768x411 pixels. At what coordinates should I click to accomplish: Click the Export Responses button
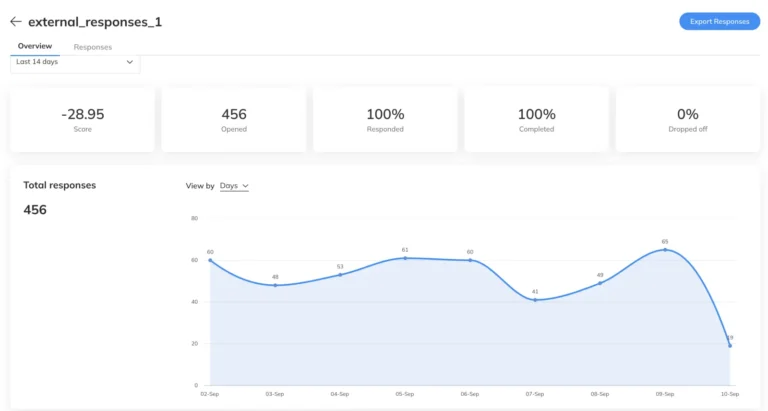click(x=719, y=22)
